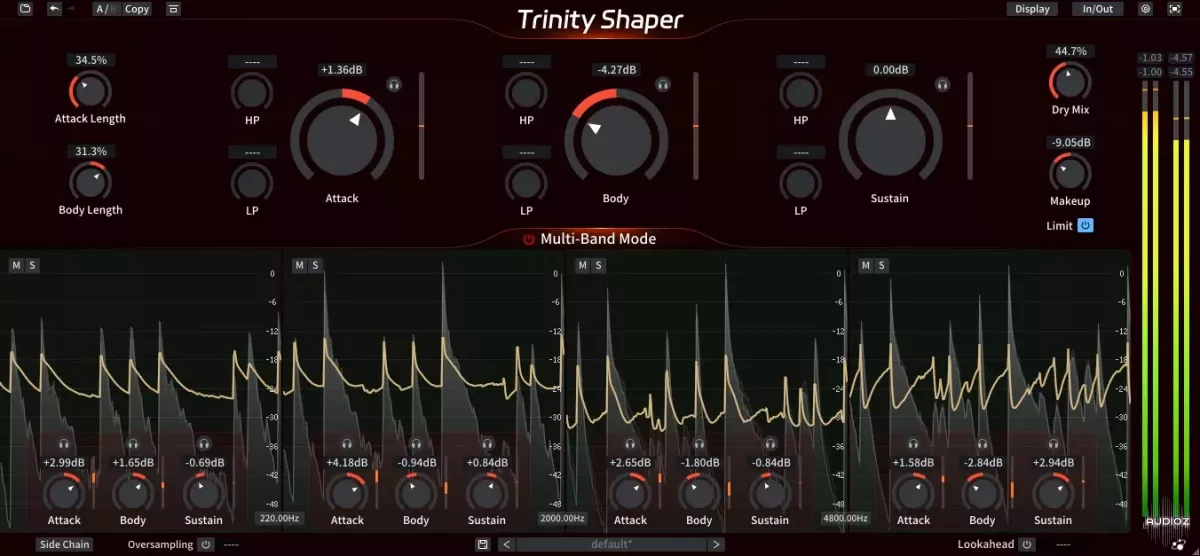The image size is (1200, 556).
Task: Listen to Attack via headphone icon
Action: click(x=394, y=84)
